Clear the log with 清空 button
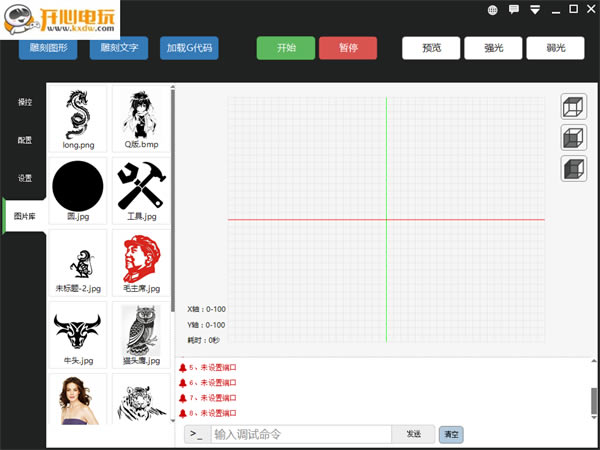The image size is (600, 450). [x=451, y=435]
